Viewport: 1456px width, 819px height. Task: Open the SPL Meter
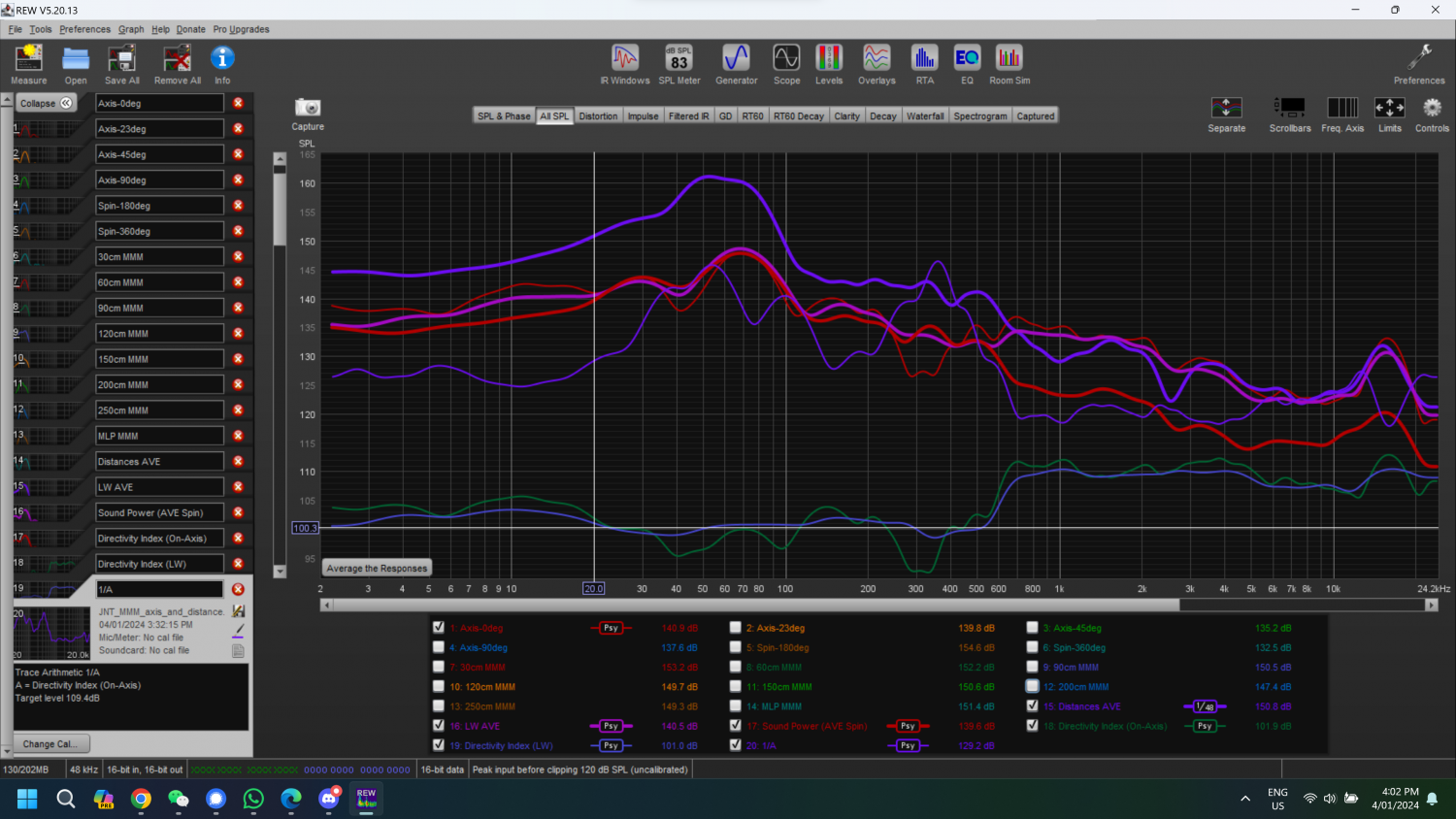pyautogui.click(x=678, y=64)
